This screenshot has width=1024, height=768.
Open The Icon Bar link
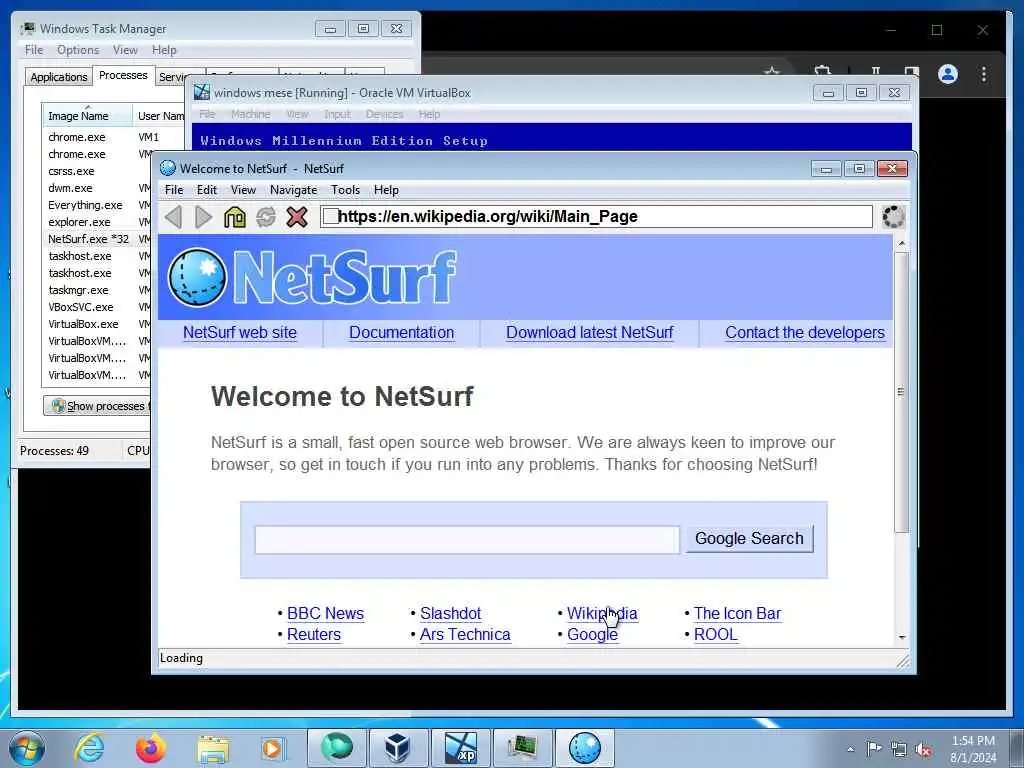pos(737,613)
